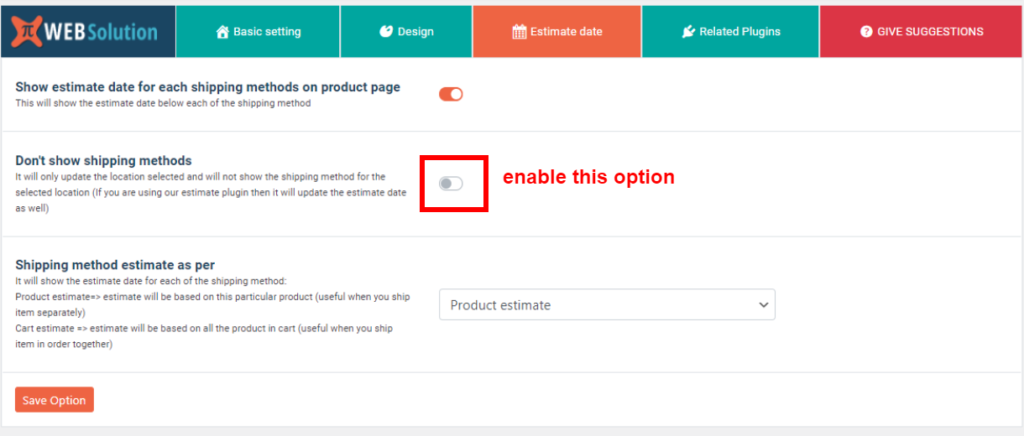Click the red 'enable this option' annotation text

pos(588,178)
